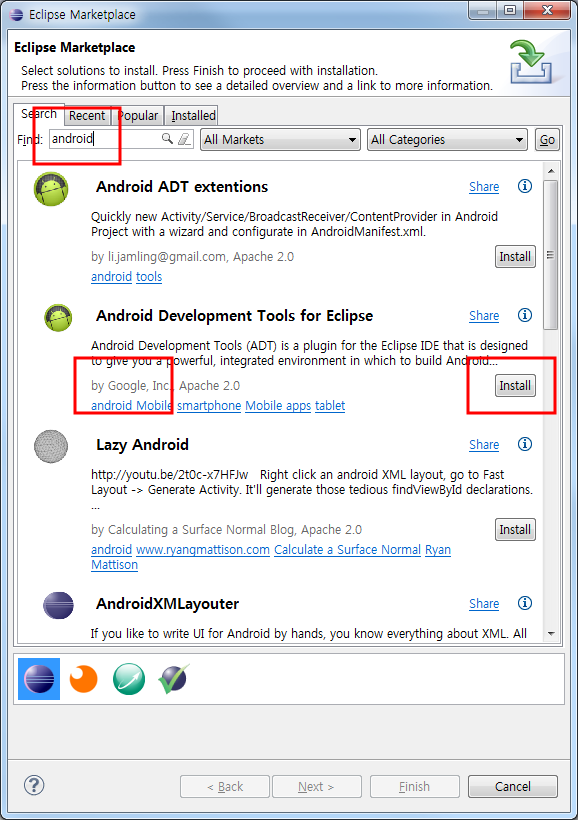The width and height of the screenshot is (578, 820).
Task: Clear the search text with eraser icon
Action: pyautogui.click(x=184, y=139)
